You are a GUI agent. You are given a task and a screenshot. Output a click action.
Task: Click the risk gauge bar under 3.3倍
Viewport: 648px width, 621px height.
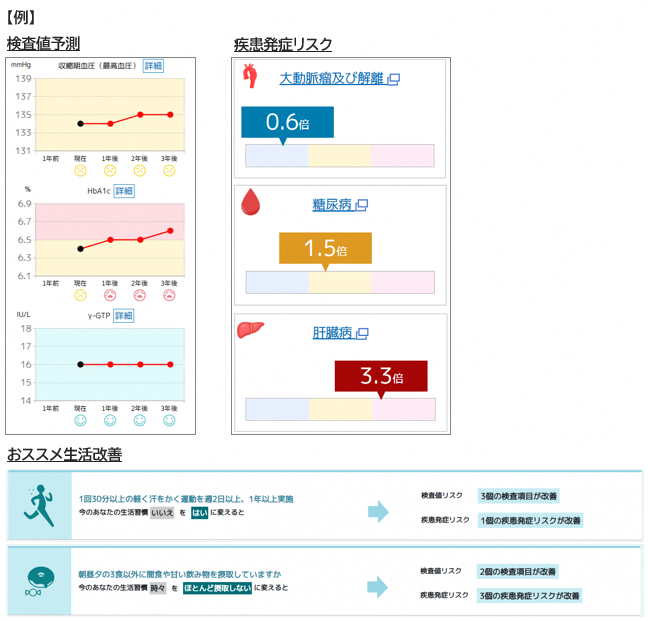(x=341, y=409)
